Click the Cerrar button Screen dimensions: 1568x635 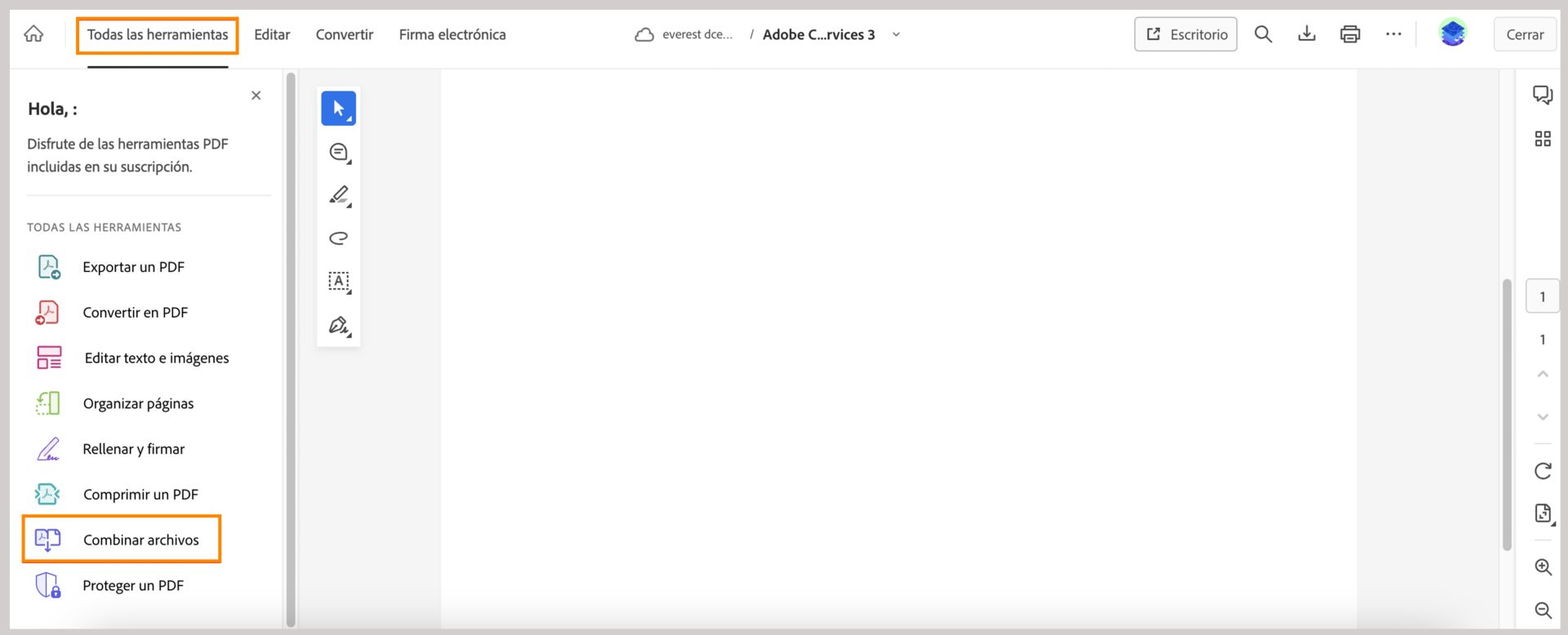[1525, 34]
